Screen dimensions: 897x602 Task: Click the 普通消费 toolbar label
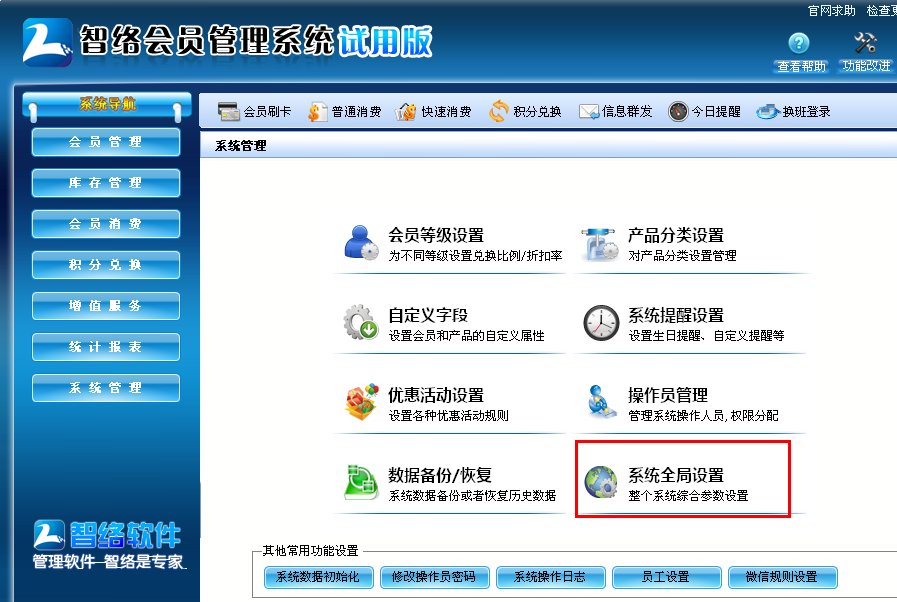[356, 112]
